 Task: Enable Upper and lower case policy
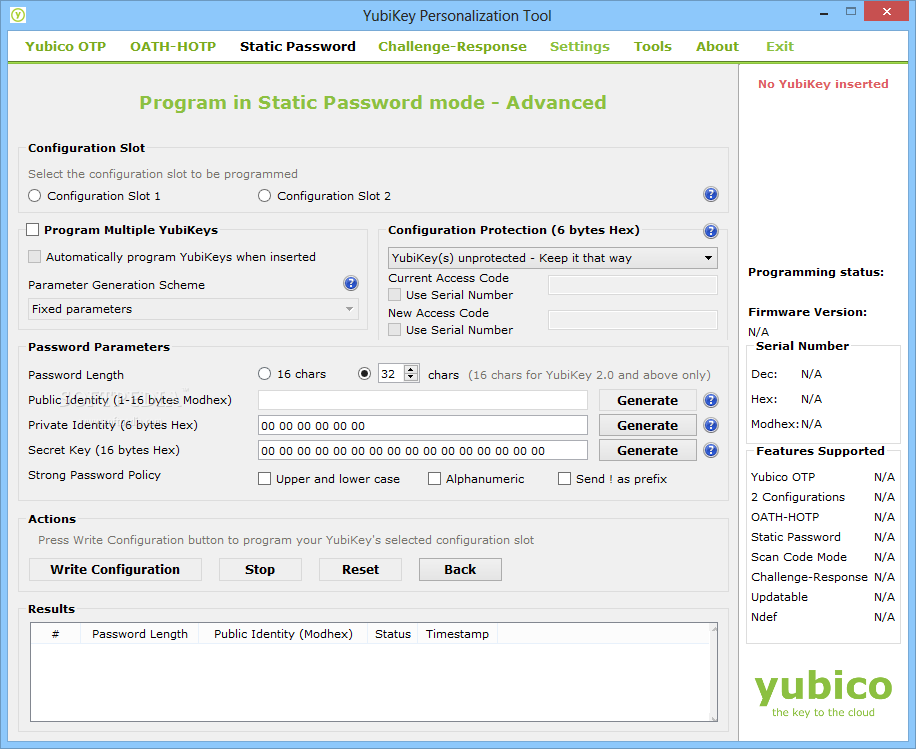pyautogui.click(x=265, y=479)
